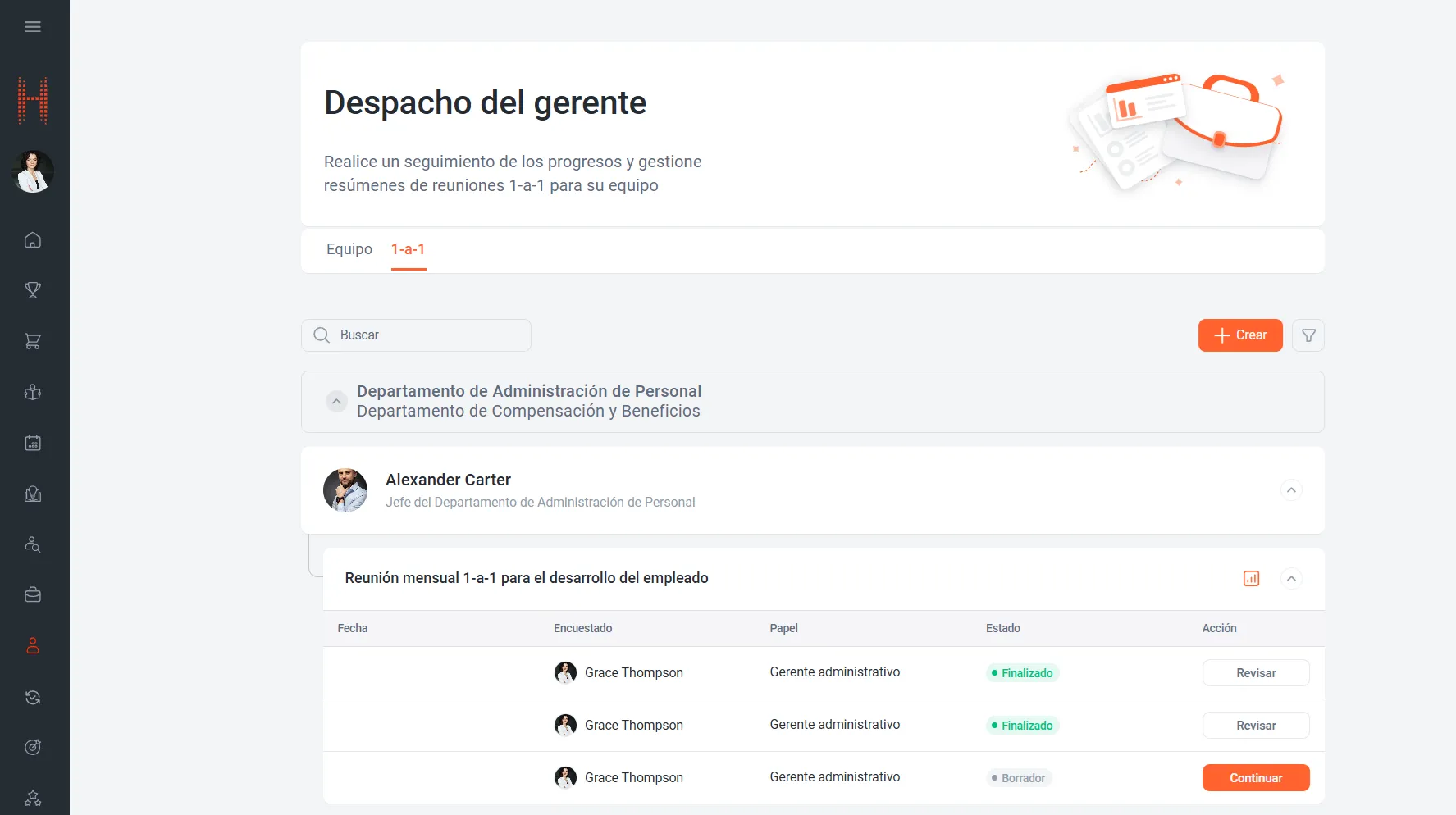1456x815 pixels.
Task: Open the user profile avatar in sidebar
Action: click(x=33, y=172)
